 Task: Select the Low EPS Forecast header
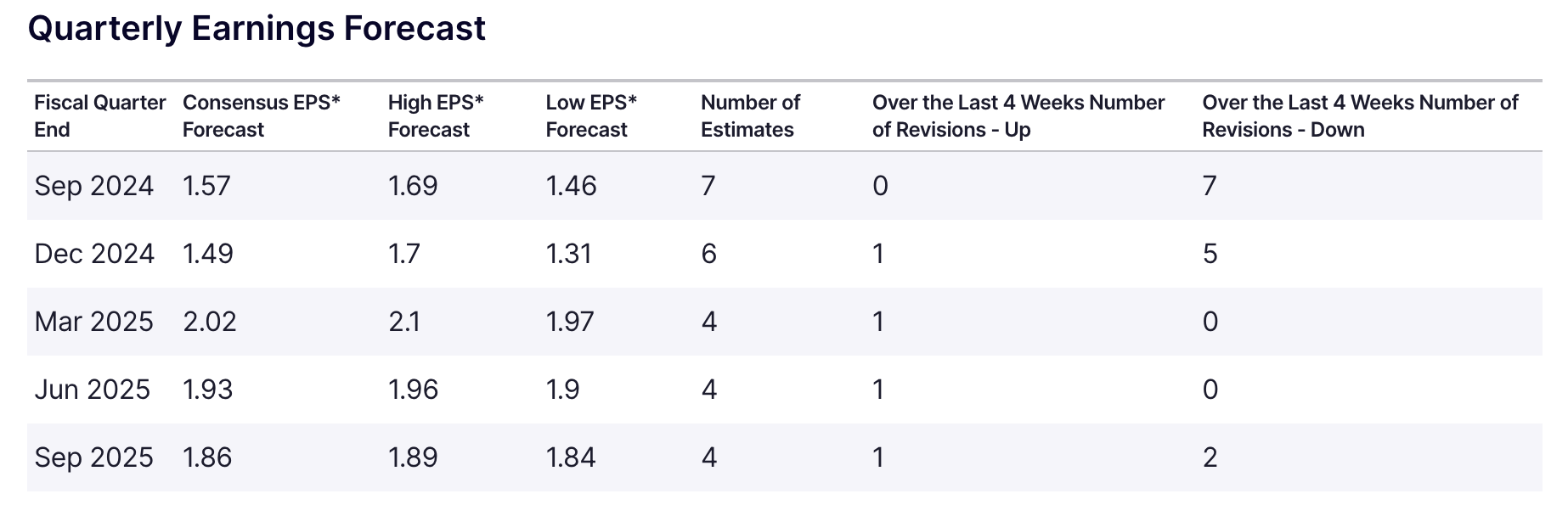590,116
